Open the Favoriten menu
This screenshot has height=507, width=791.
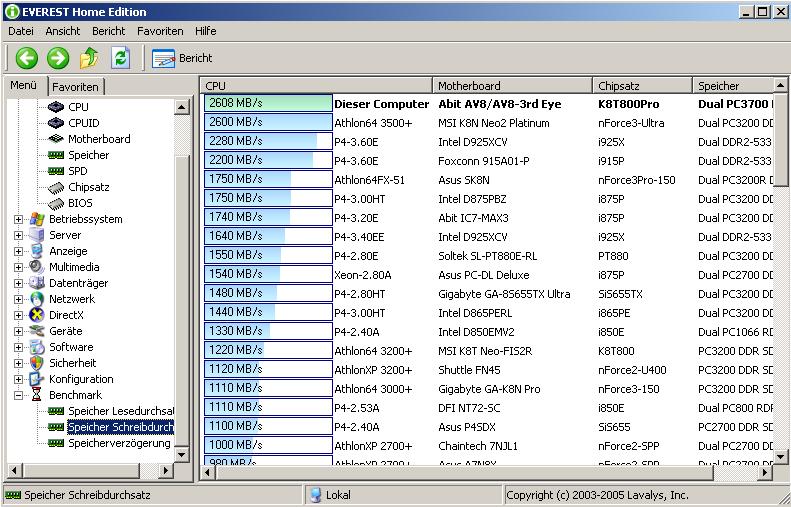pyautogui.click(x=160, y=31)
